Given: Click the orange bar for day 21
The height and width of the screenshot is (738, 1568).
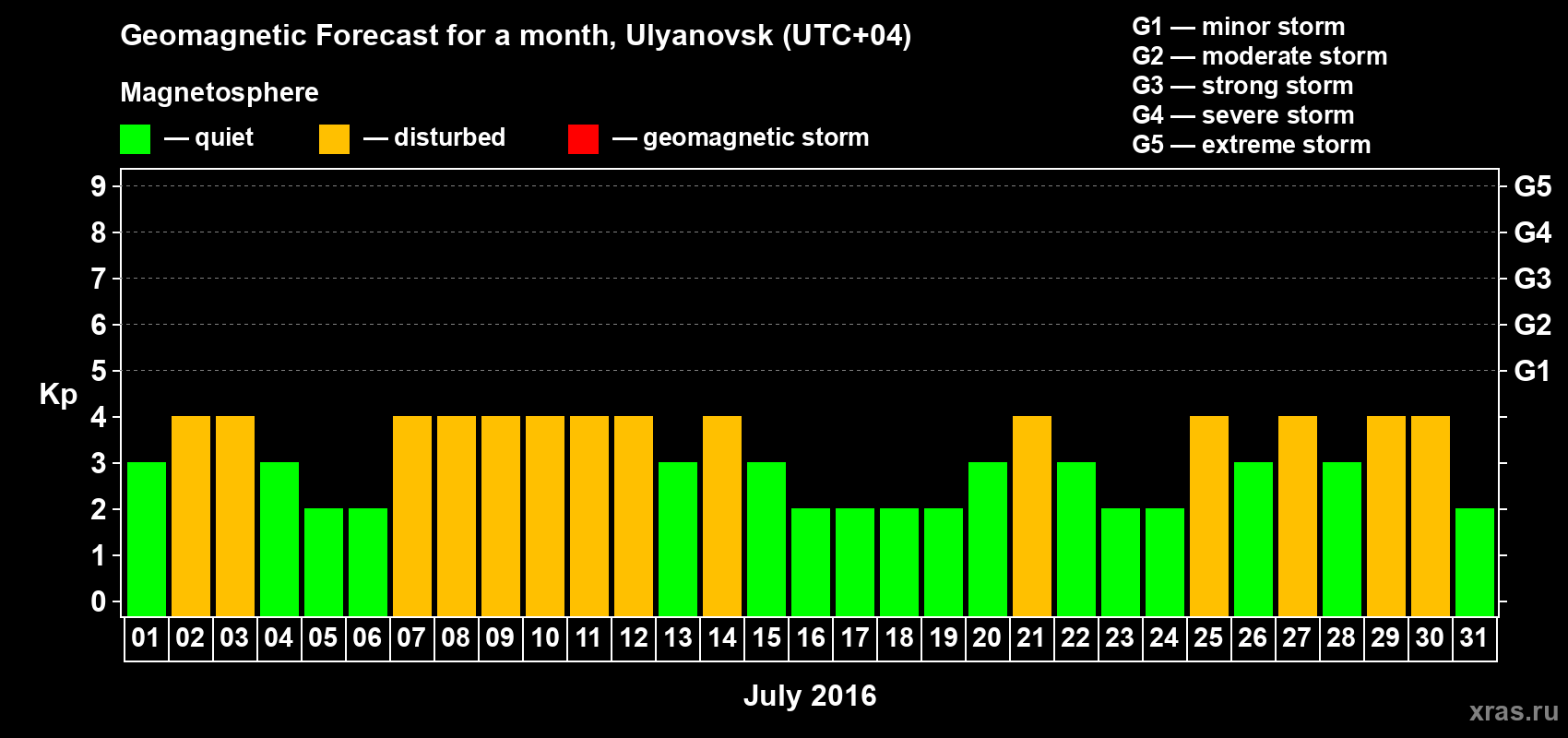Looking at the screenshot, I should [x=1032, y=517].
